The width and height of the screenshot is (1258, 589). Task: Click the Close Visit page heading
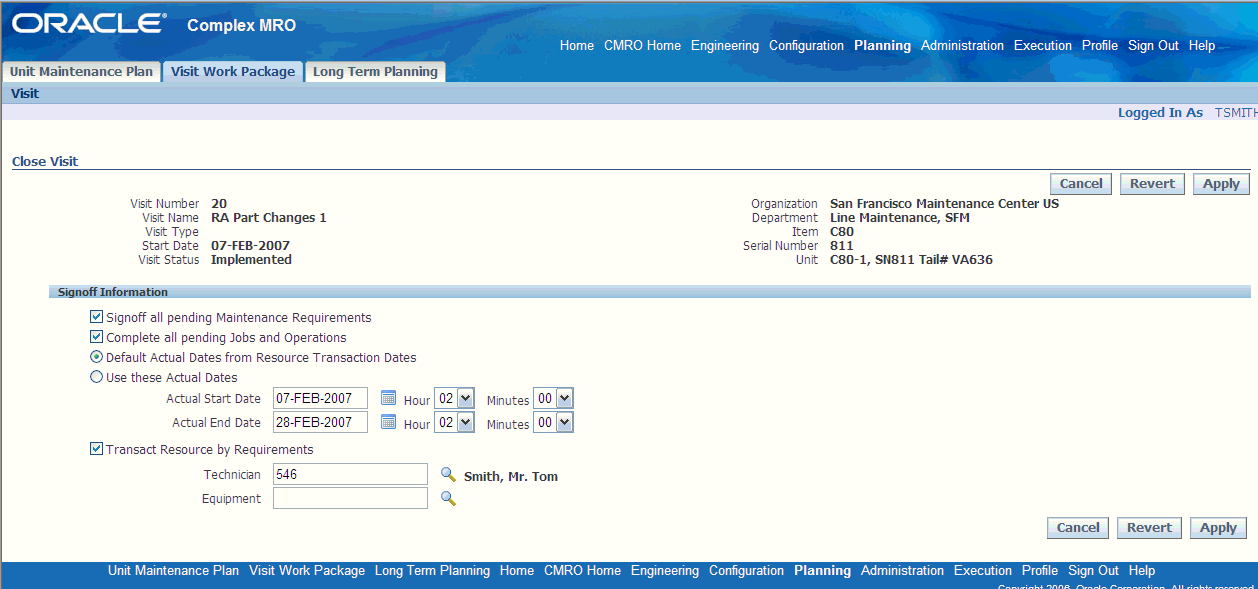click(45, 161)
